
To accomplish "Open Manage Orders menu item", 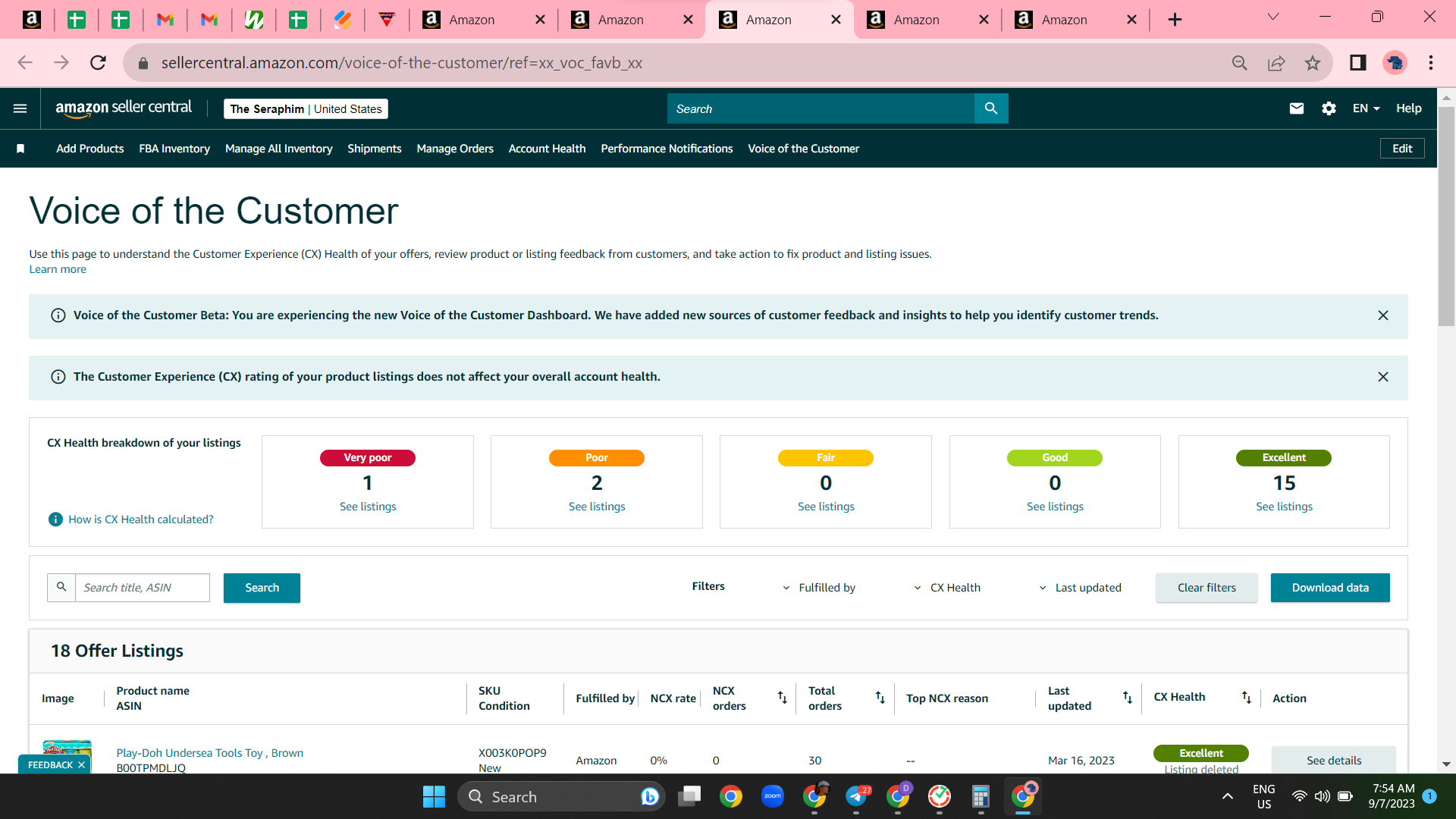I will [455, 149].
